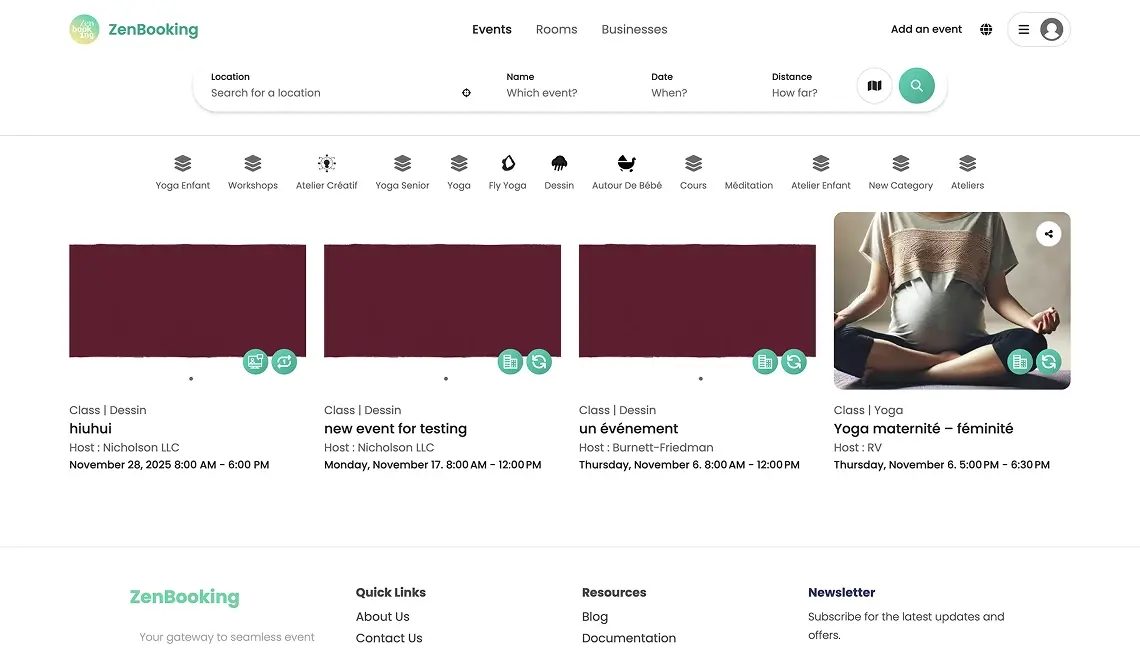1140x648 pixels.
Task: Open the new event for testing image
Action: (442, 301)
